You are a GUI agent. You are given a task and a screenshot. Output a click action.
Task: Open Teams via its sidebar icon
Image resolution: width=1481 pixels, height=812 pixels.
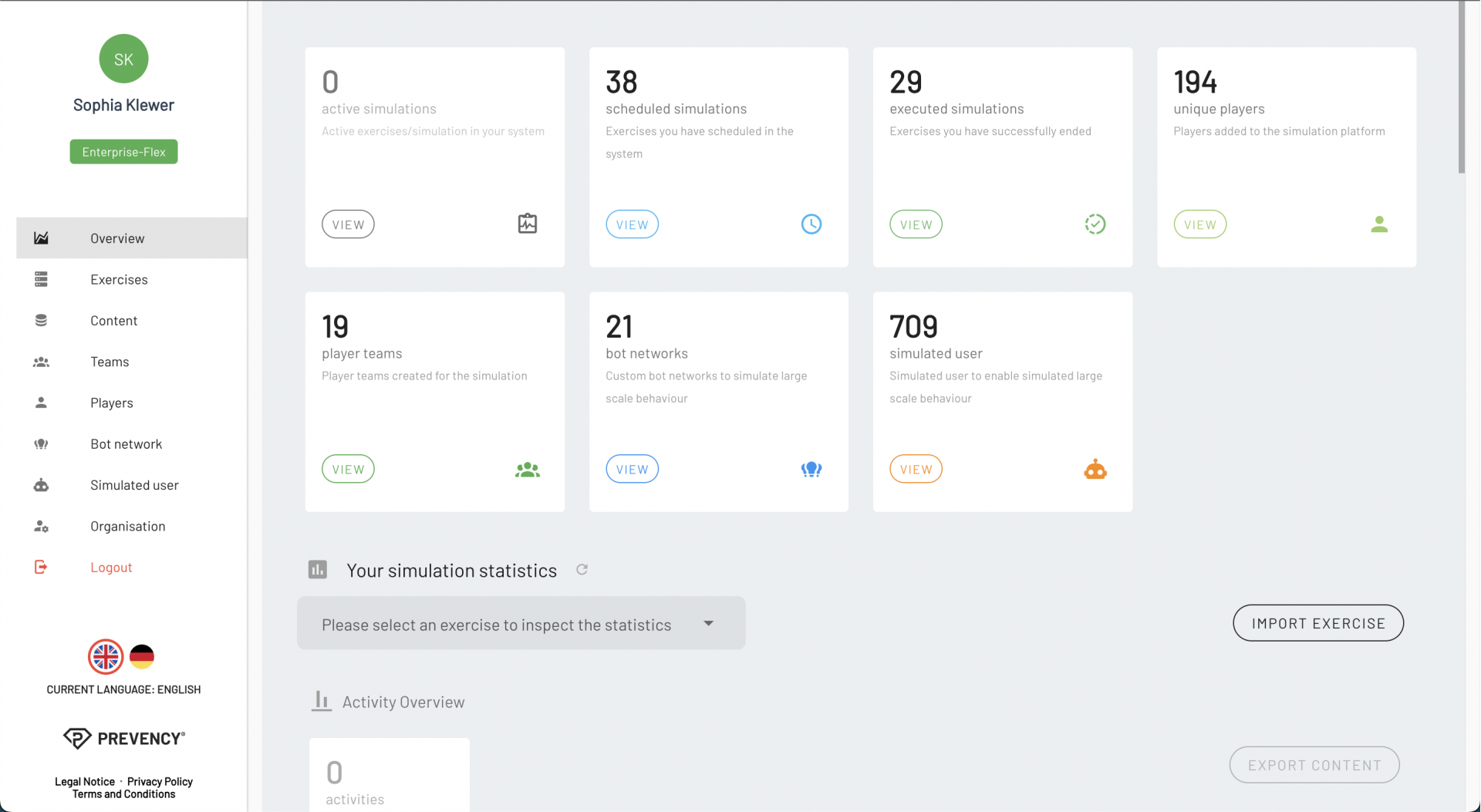pos(41,362)
